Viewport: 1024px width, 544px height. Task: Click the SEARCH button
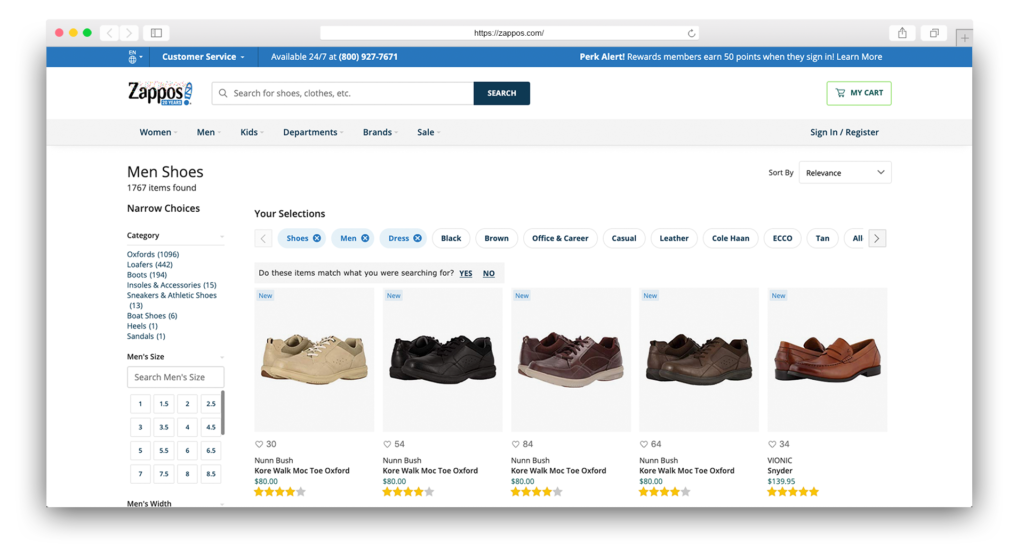(x=502, y=93)
